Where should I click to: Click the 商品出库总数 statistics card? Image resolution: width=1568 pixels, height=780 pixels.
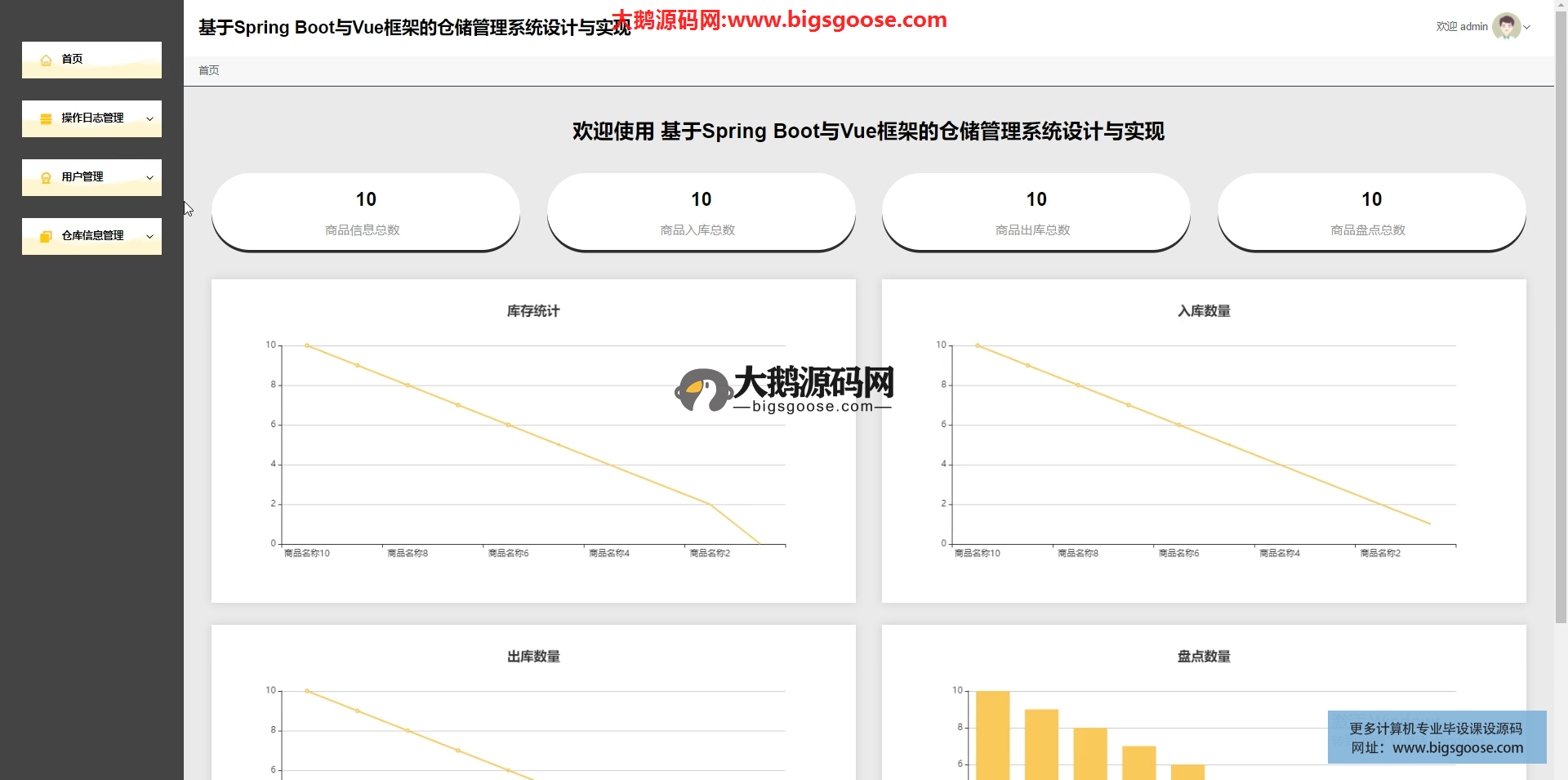point(1036,212)
